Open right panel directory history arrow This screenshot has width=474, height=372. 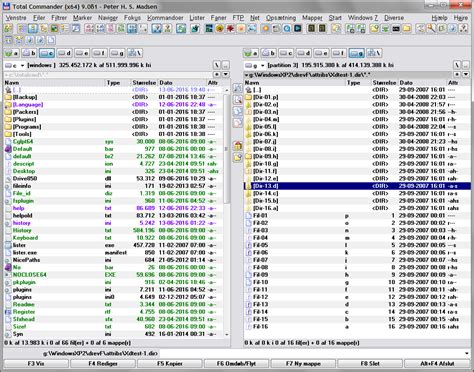(466, 75)
